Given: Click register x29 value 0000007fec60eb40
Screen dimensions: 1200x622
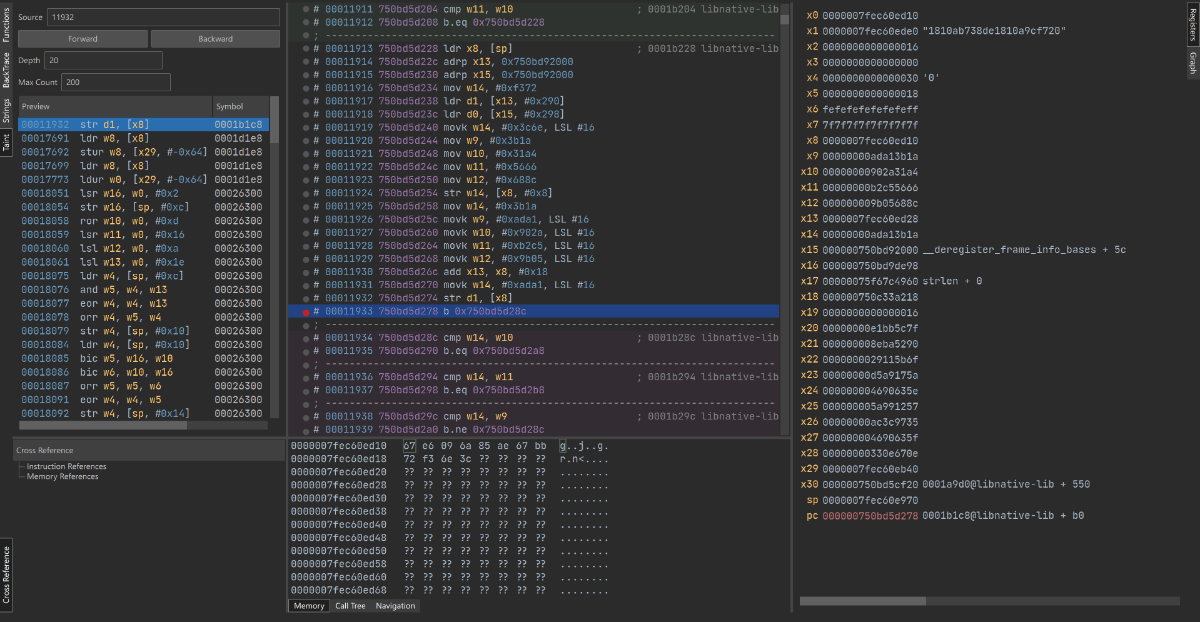Looking at the screenshot, I should 869,469.
